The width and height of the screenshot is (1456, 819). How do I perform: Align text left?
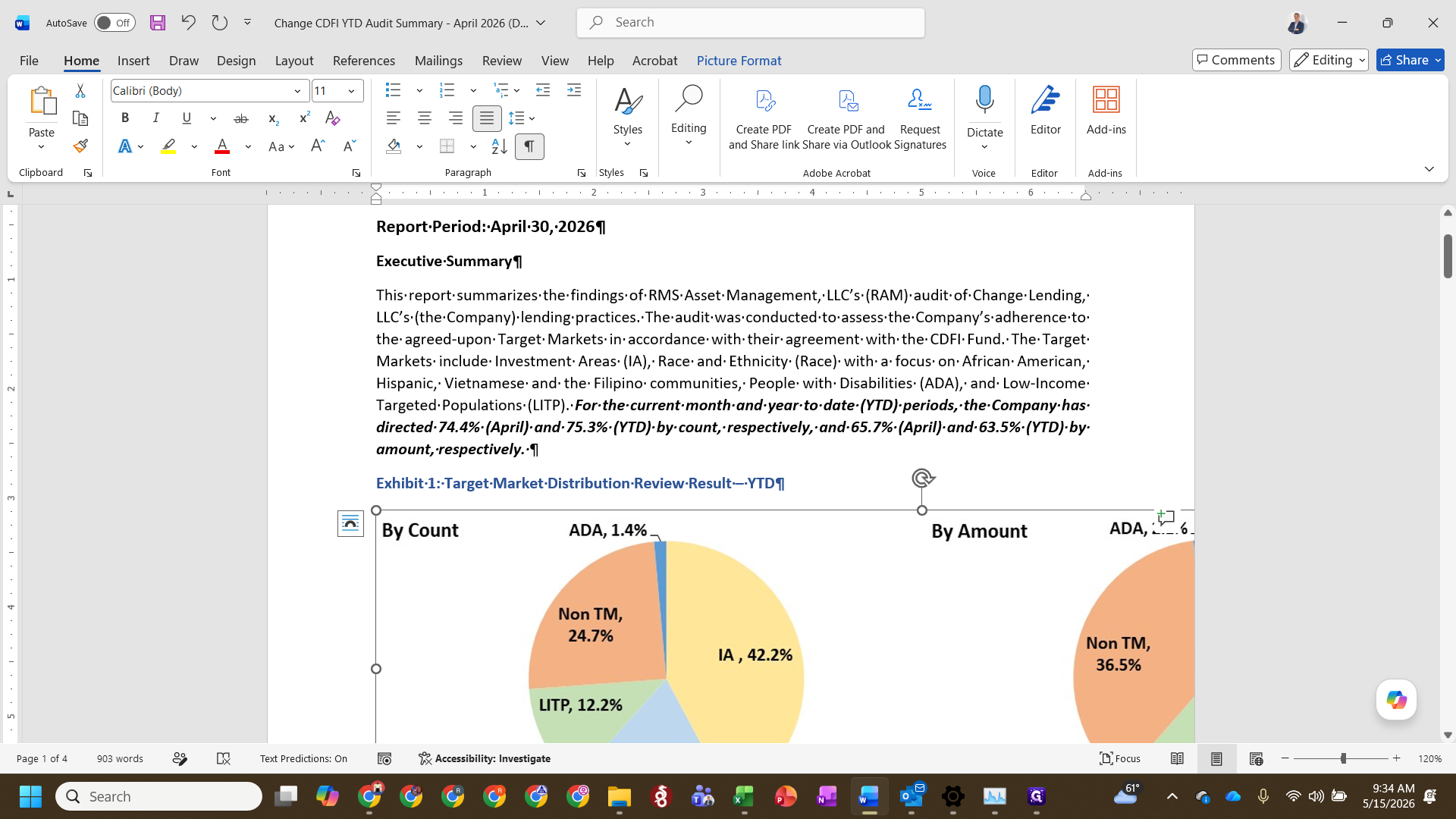393,118
